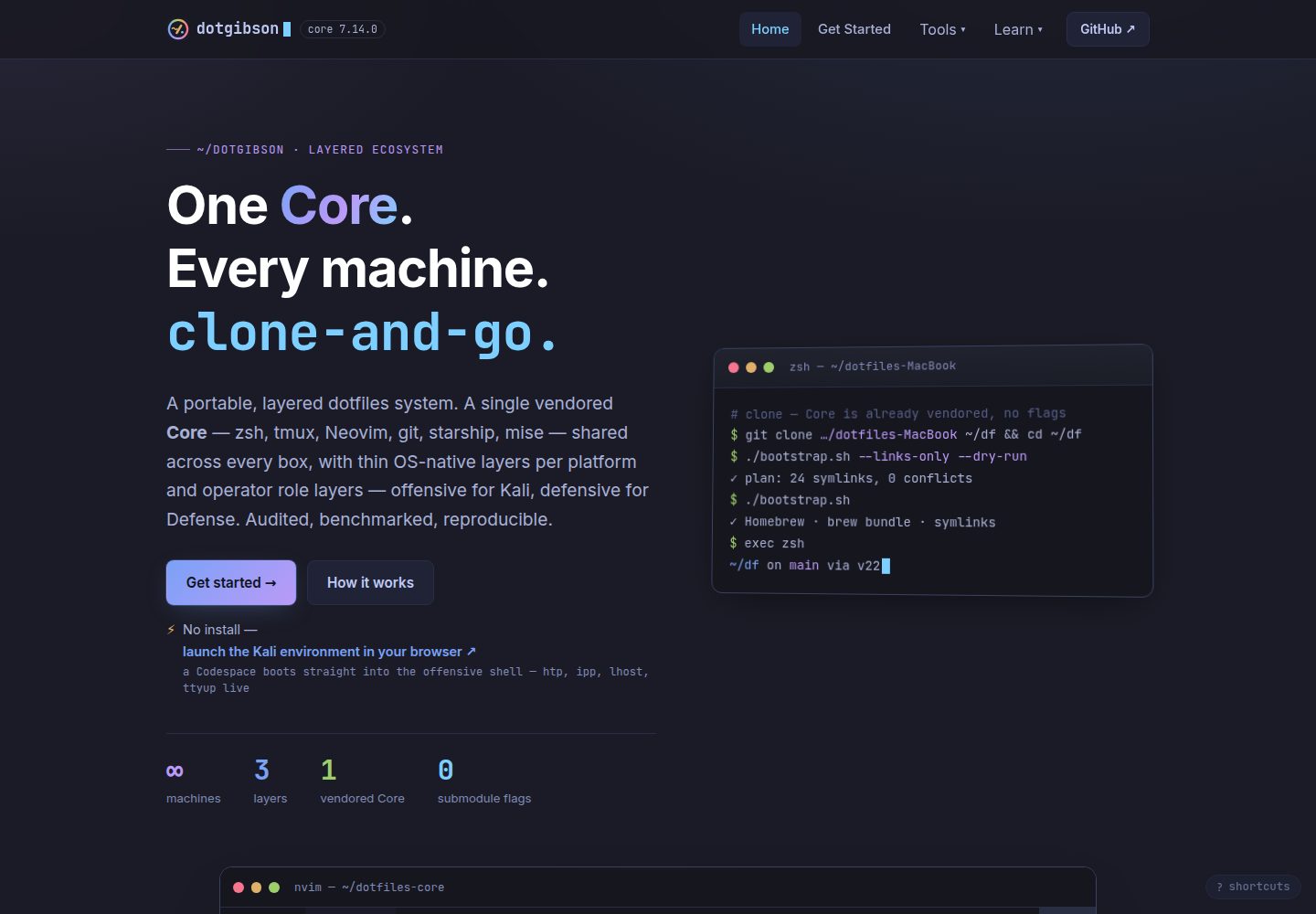Open the GitHub external link button
Viewport: 1316px width, 914px height.
tap(1108, 29)
